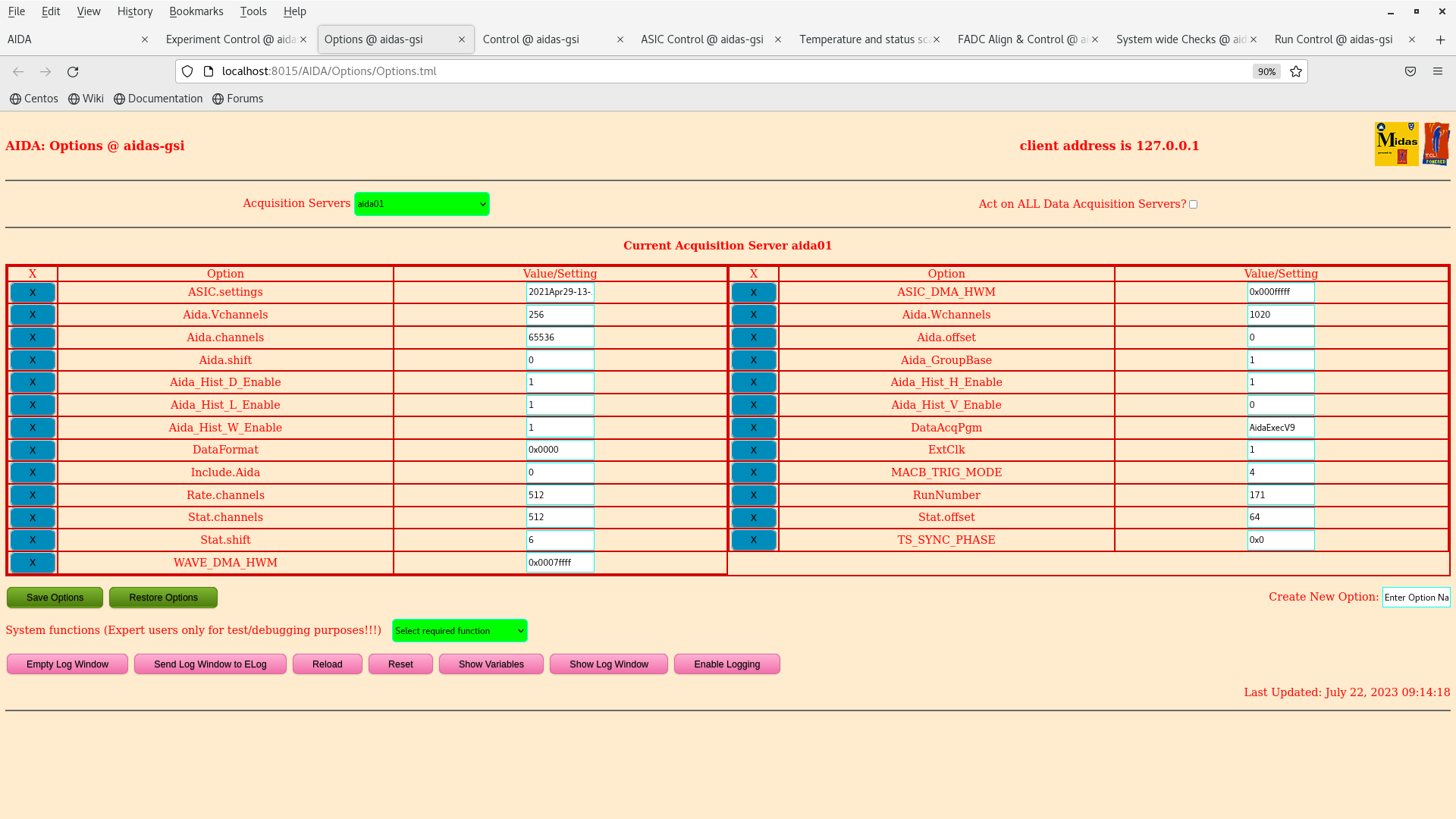This screenshot has height=819, width=1456.
Task: Open the Select required function dropdown
Action: point(460,631)
